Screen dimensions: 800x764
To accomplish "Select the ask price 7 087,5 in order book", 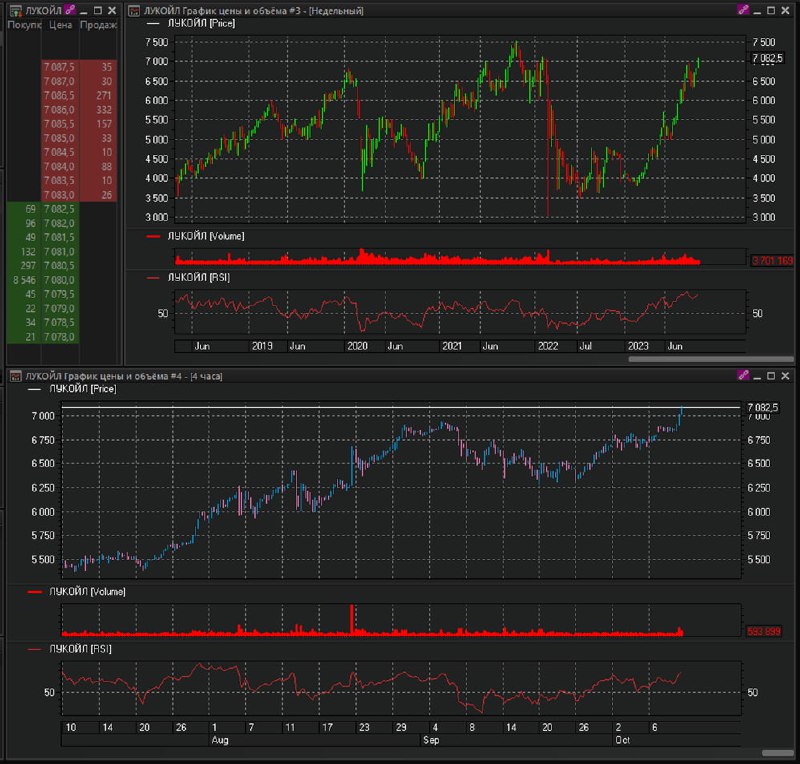I will coord(59,67).
